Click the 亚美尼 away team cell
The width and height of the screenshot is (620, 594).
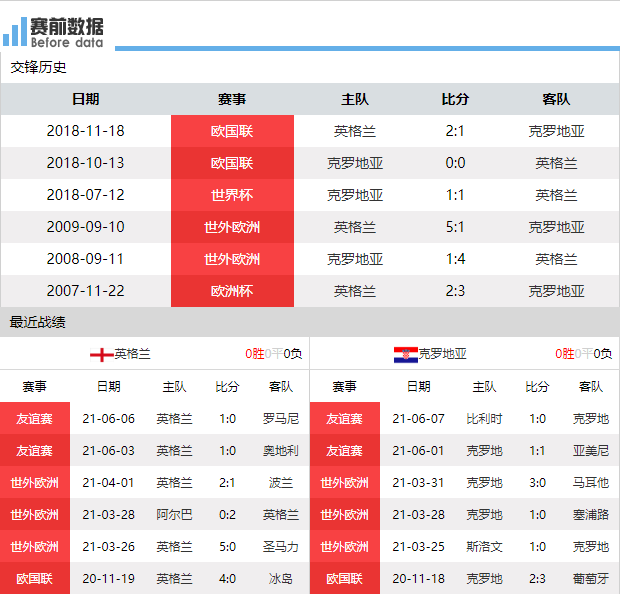(591, 450)
